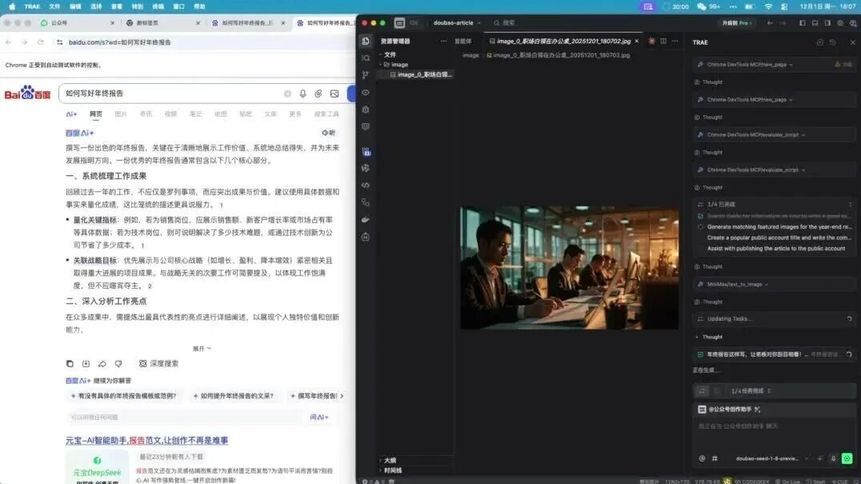Click the 'Assist with publishing the article' task row

pos(774,249)
